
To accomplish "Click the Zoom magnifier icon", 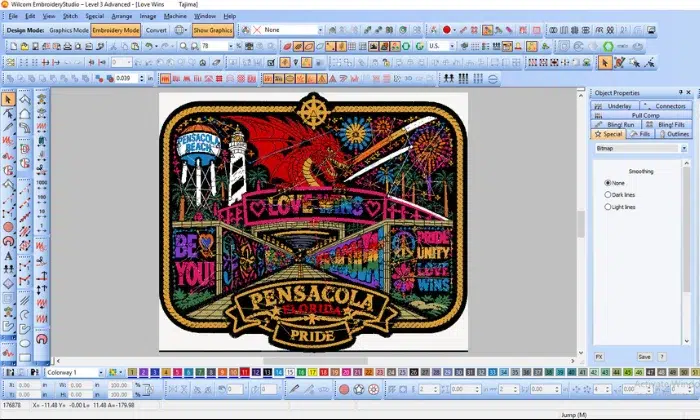I will click(183, 46).
